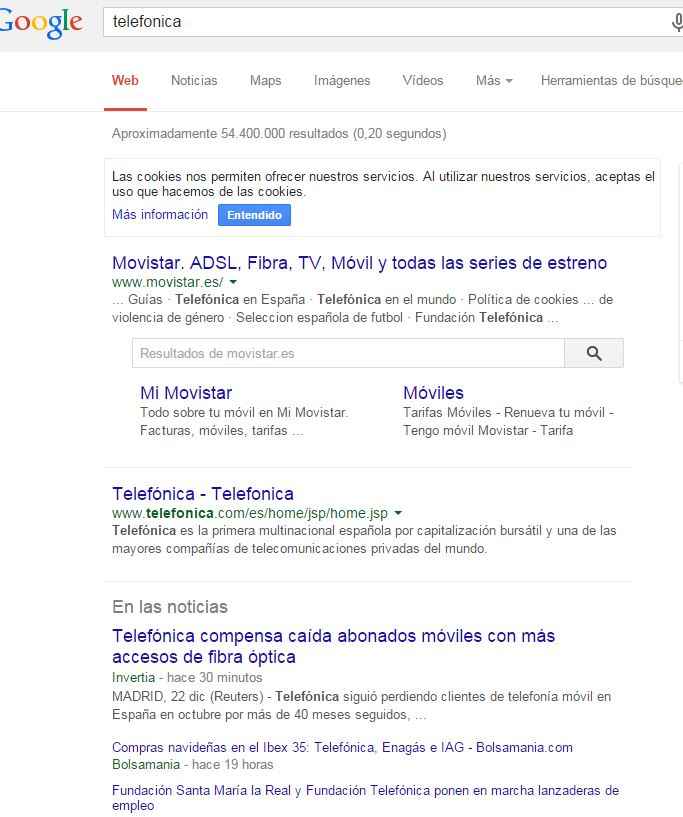Open the Más dropdown menu
The height and width of the screenshot is (817, 683).
(494, 81)
